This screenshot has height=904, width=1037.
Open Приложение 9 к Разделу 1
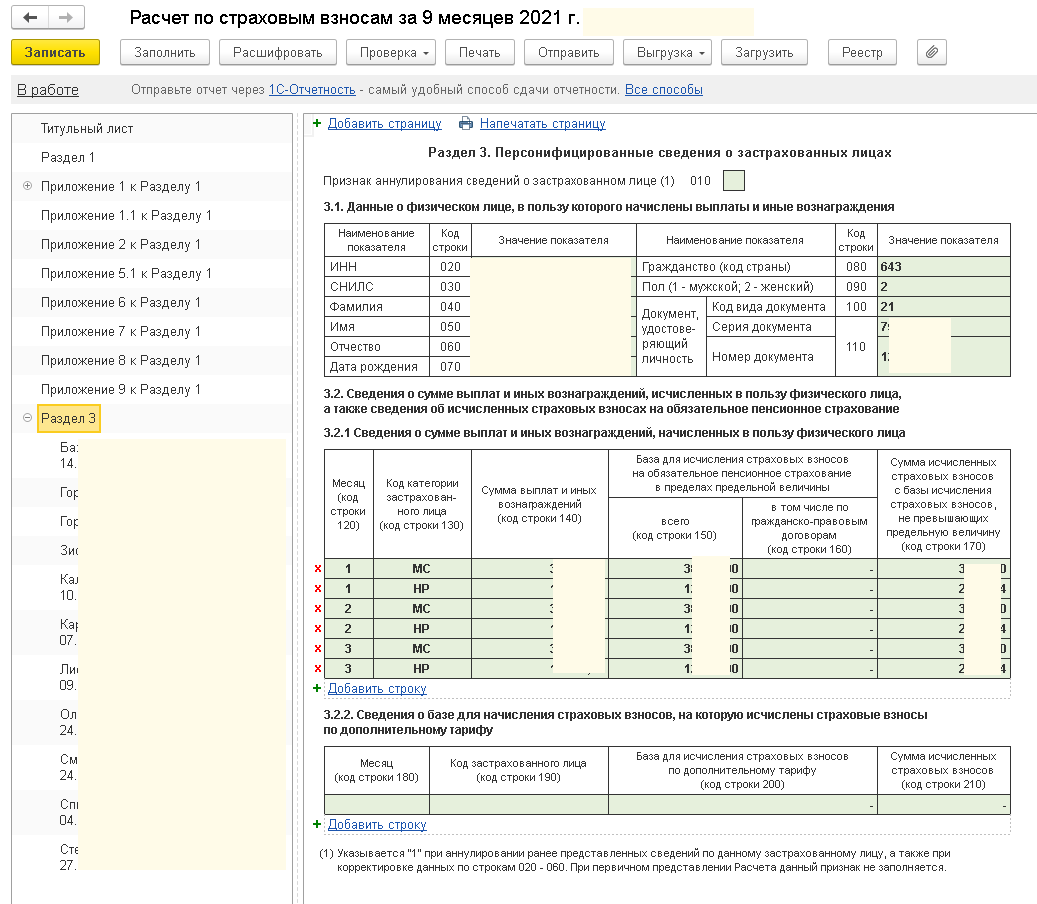click(x=120, y=390)
